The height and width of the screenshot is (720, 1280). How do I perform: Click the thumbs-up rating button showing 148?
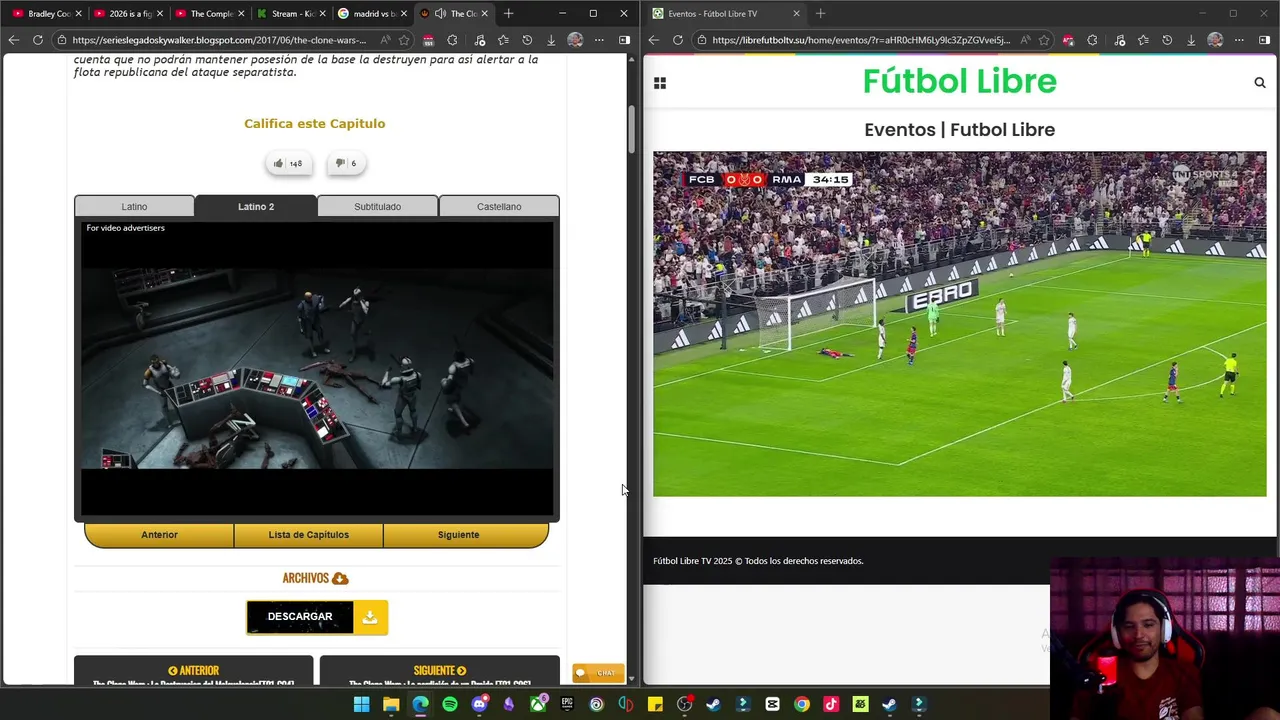pos(288,163)
